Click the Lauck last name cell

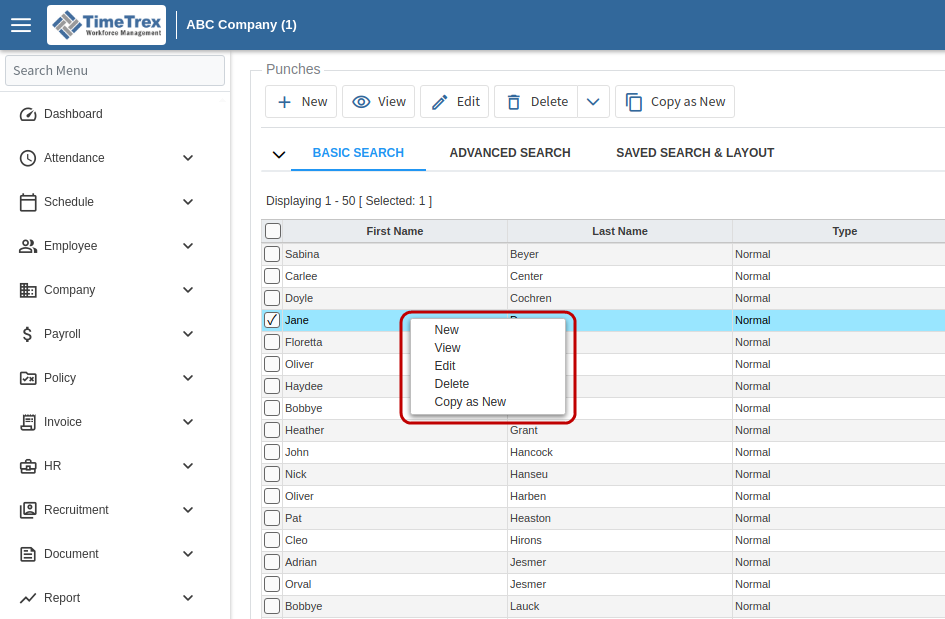pyautogui.click(x=620, y=606)
